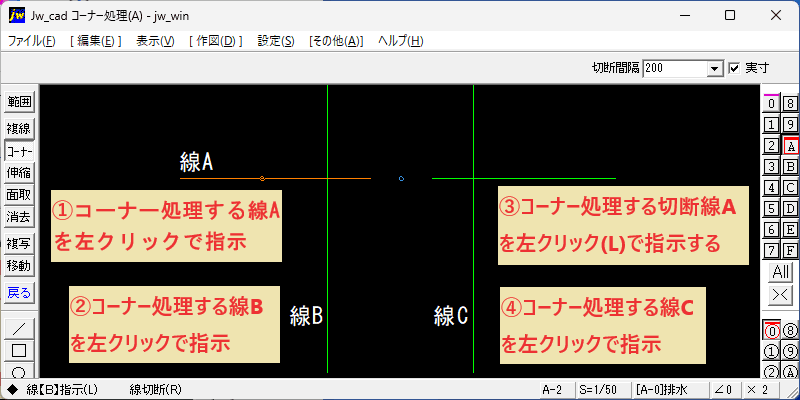Click the 戻る undo button
The width and height of the screenshot is (800, 400).
coord(19,293)
